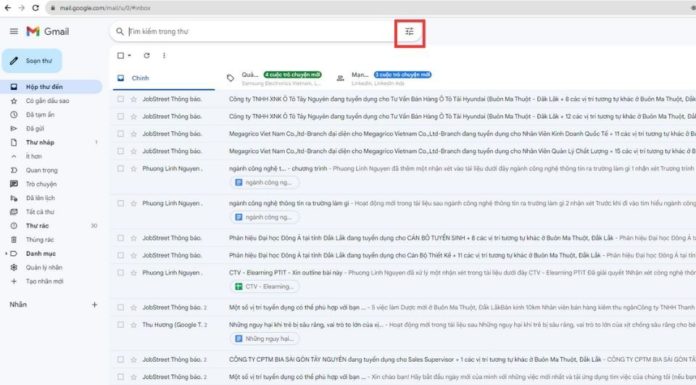Open the 'Những nguy hại...' attachment chip

point(265,339)
